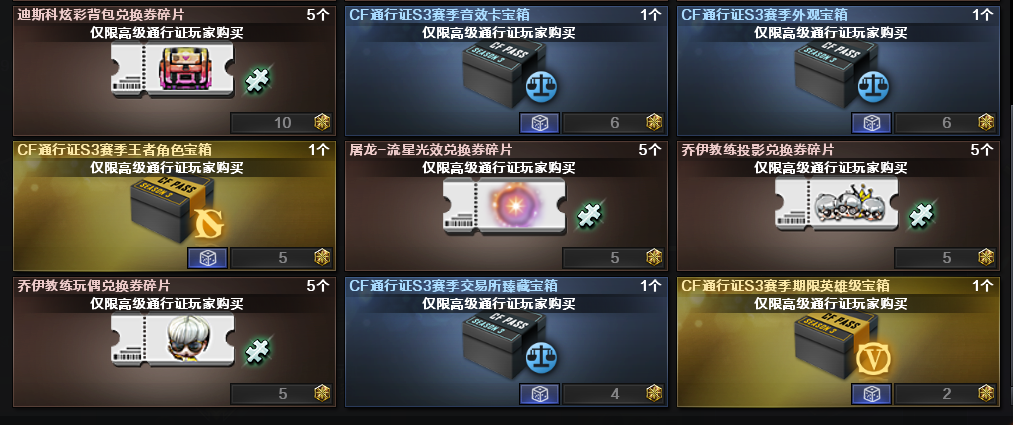Click the puzzle fragment icon beside 屠龙-流星光效 ticket

click(x=589, y=215)
